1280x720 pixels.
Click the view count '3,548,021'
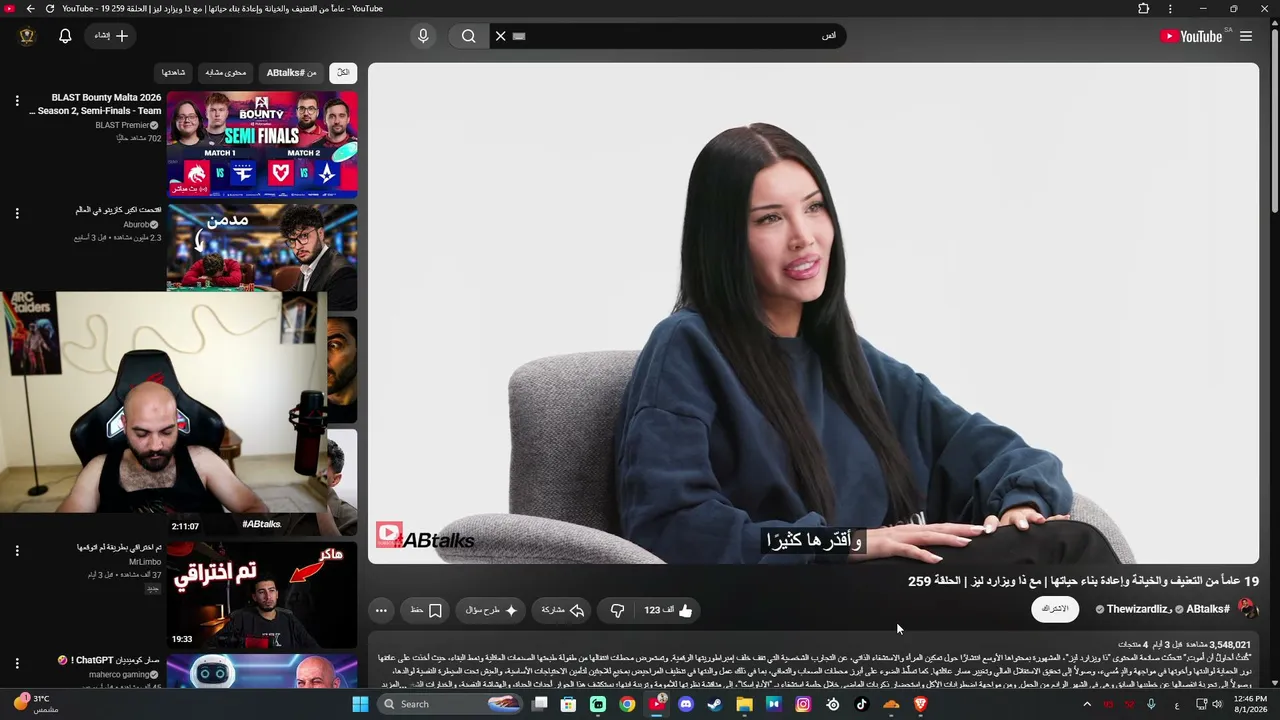[x=1230, y=645]
